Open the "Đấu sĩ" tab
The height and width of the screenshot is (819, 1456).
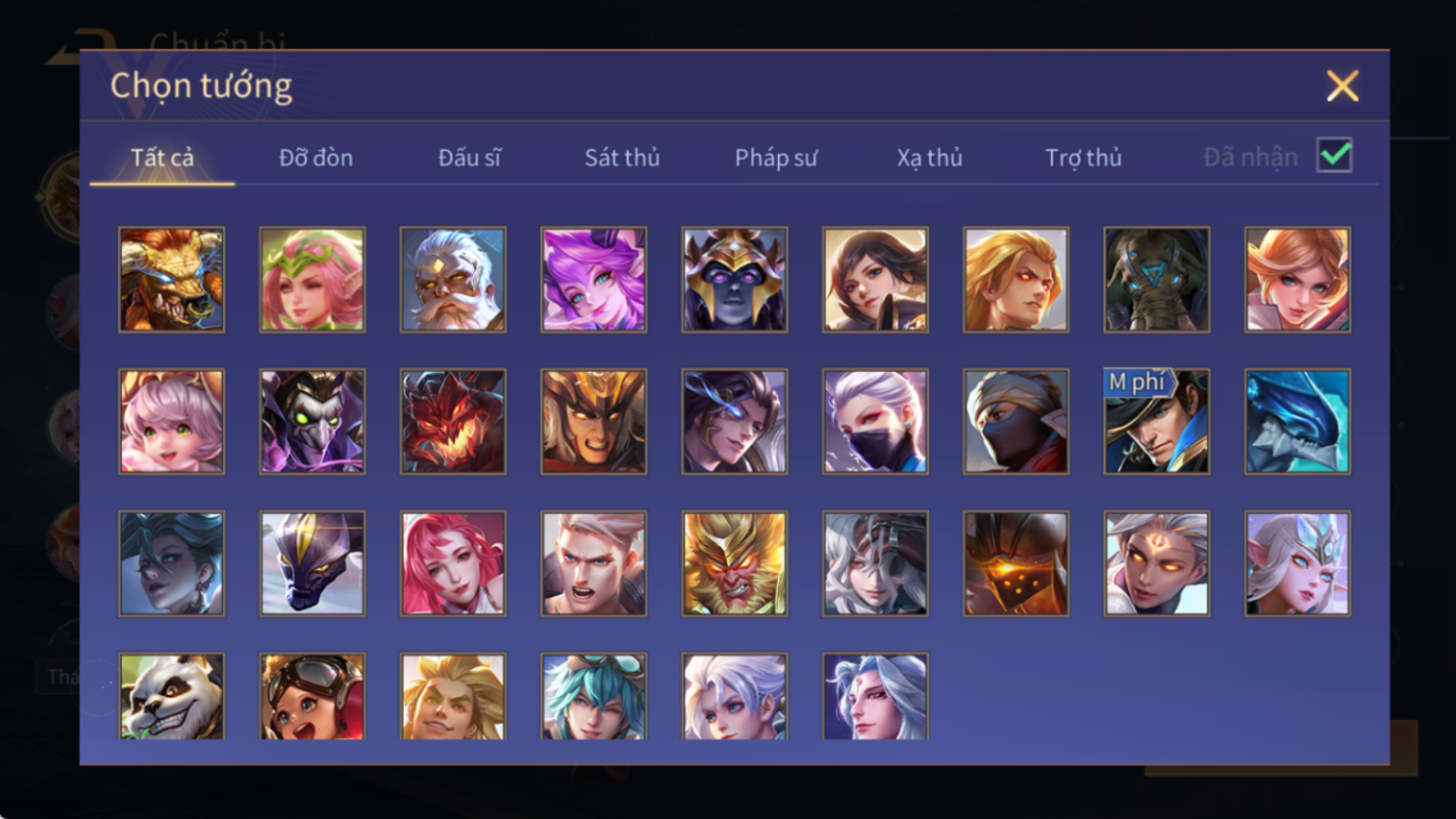pos(469,158)
